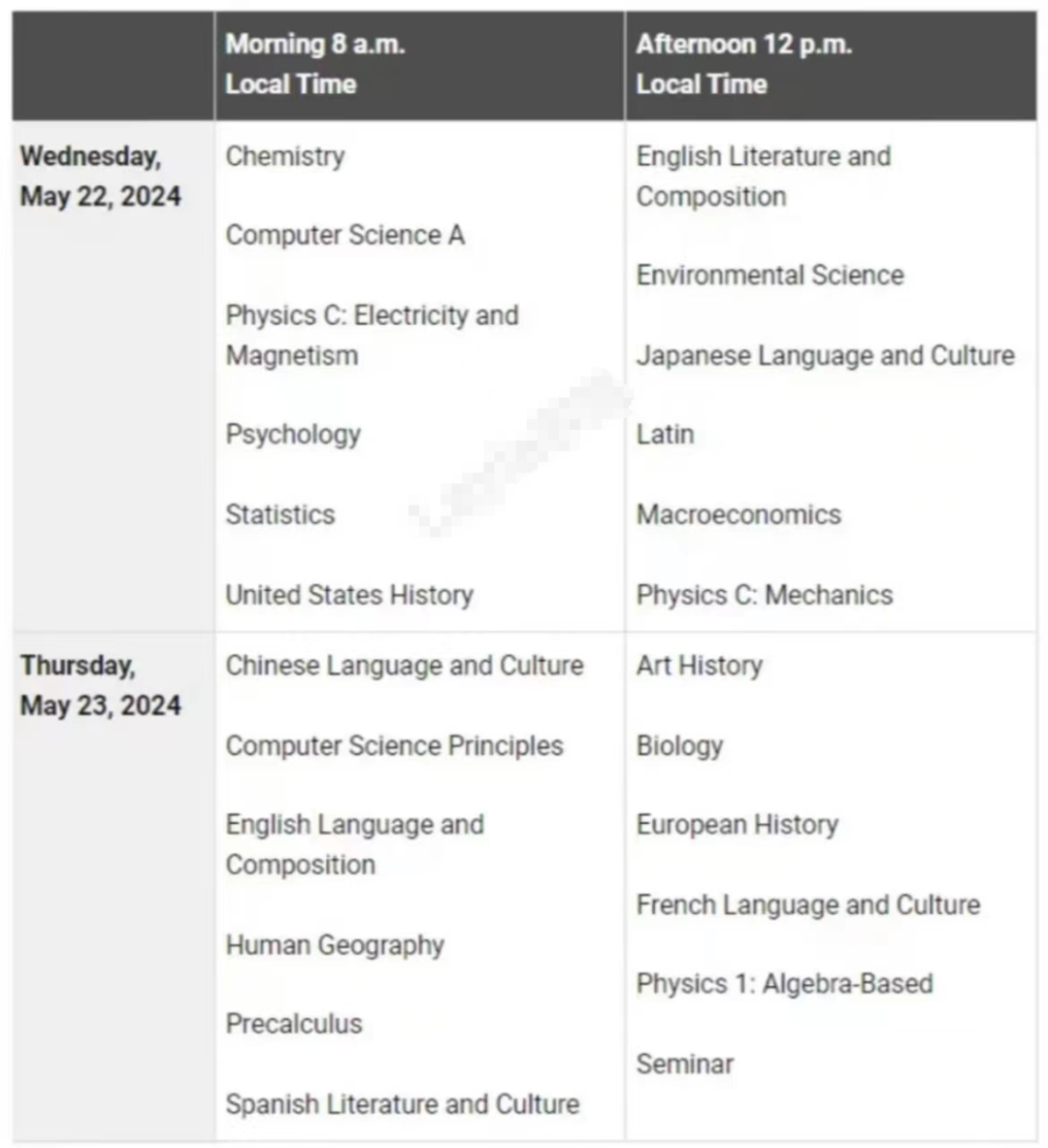Click Human Geography exam entry
The image size is (1048, 1148).
(335, 945)
